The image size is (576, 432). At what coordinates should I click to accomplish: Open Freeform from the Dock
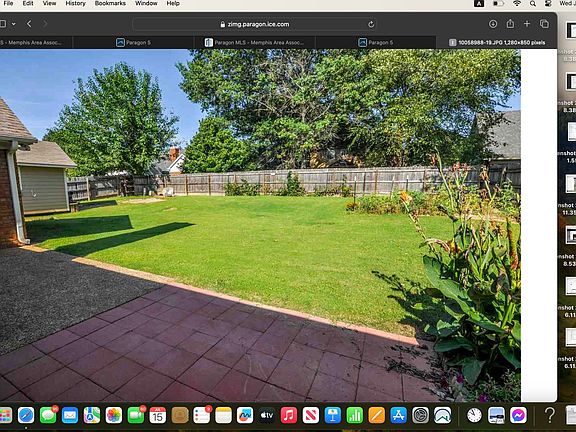pos(245,415)
